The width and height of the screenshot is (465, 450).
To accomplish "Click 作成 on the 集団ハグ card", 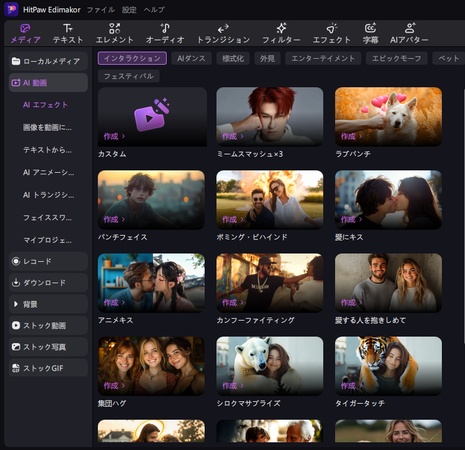I will (114, 385).
